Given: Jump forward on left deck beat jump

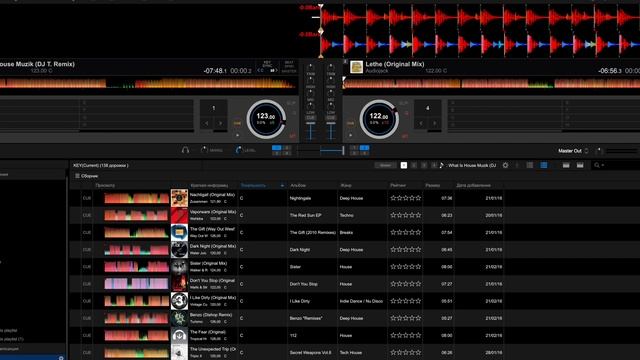Looking at the screenshot, I should click(x=220, y=123).
